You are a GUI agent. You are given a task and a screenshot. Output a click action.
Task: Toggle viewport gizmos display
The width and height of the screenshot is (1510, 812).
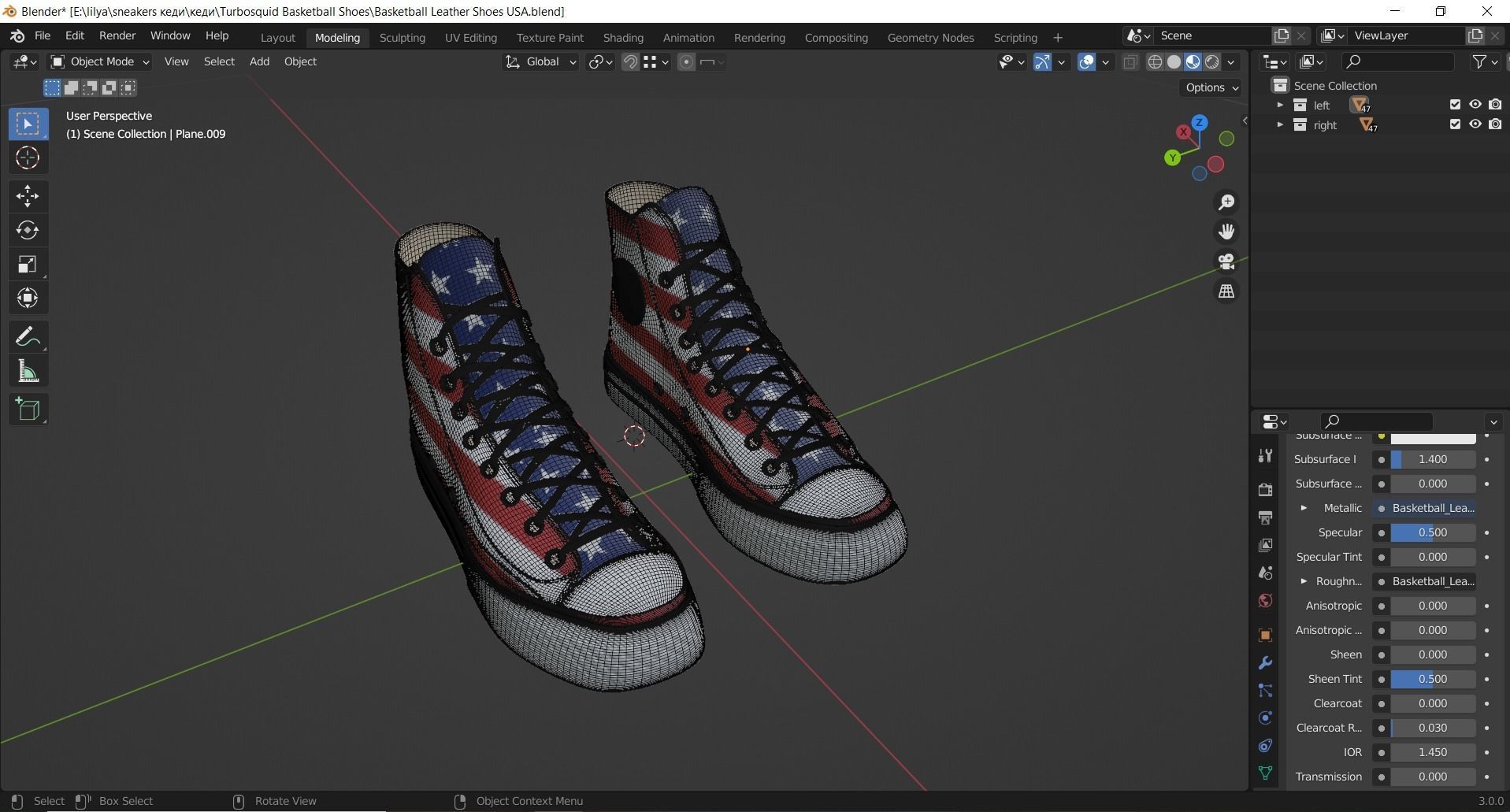[x=1042, y=62]
